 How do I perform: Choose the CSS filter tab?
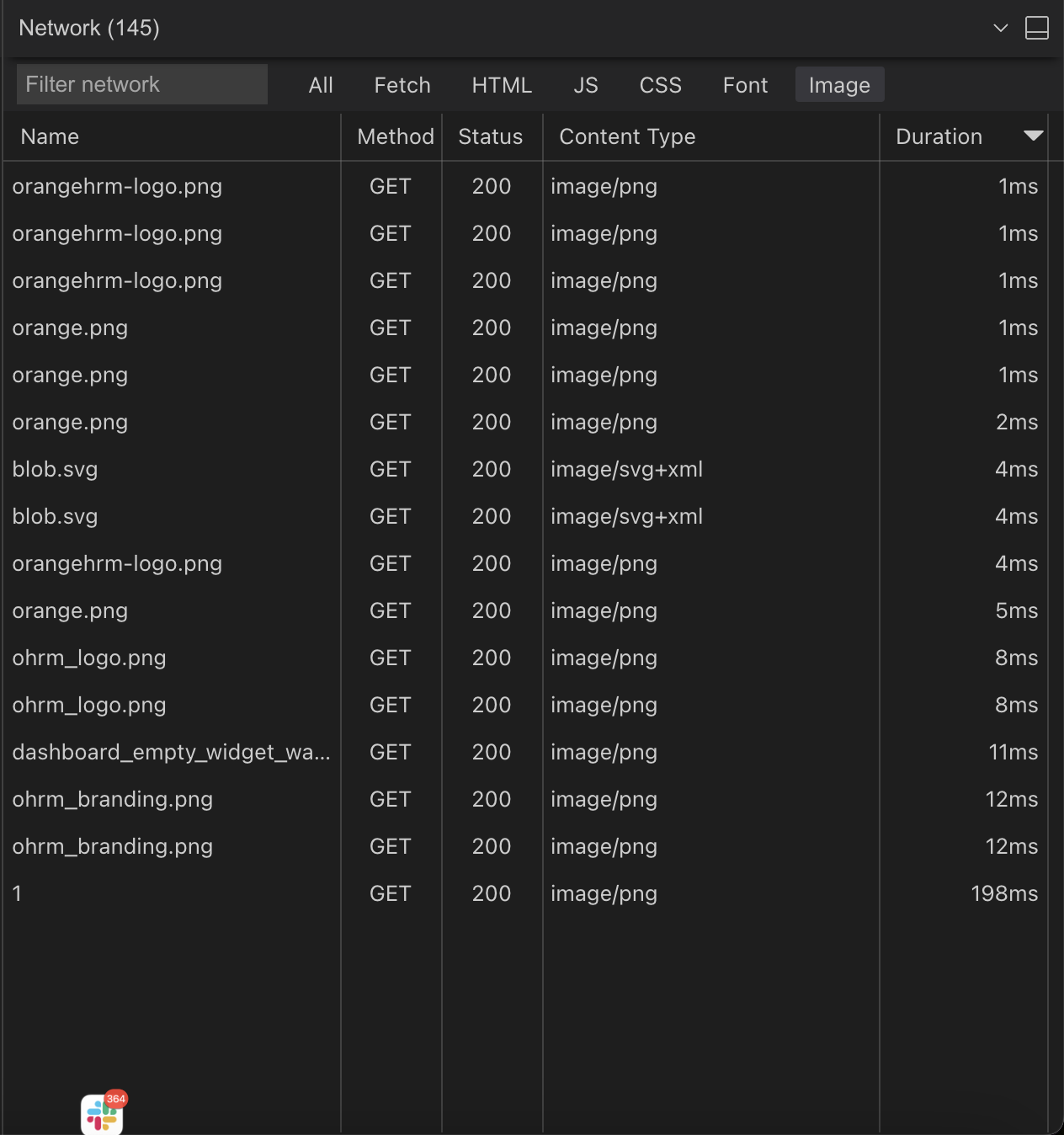661,85
